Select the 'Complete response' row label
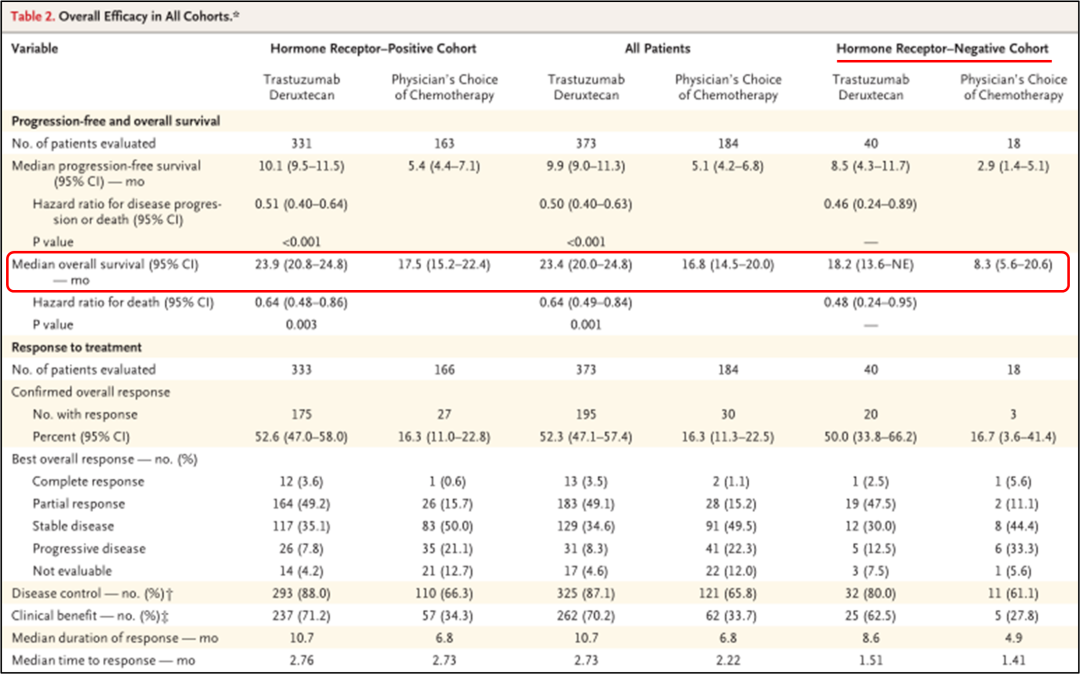This screenshot has height=674, width=1080. tap(88, 482)
